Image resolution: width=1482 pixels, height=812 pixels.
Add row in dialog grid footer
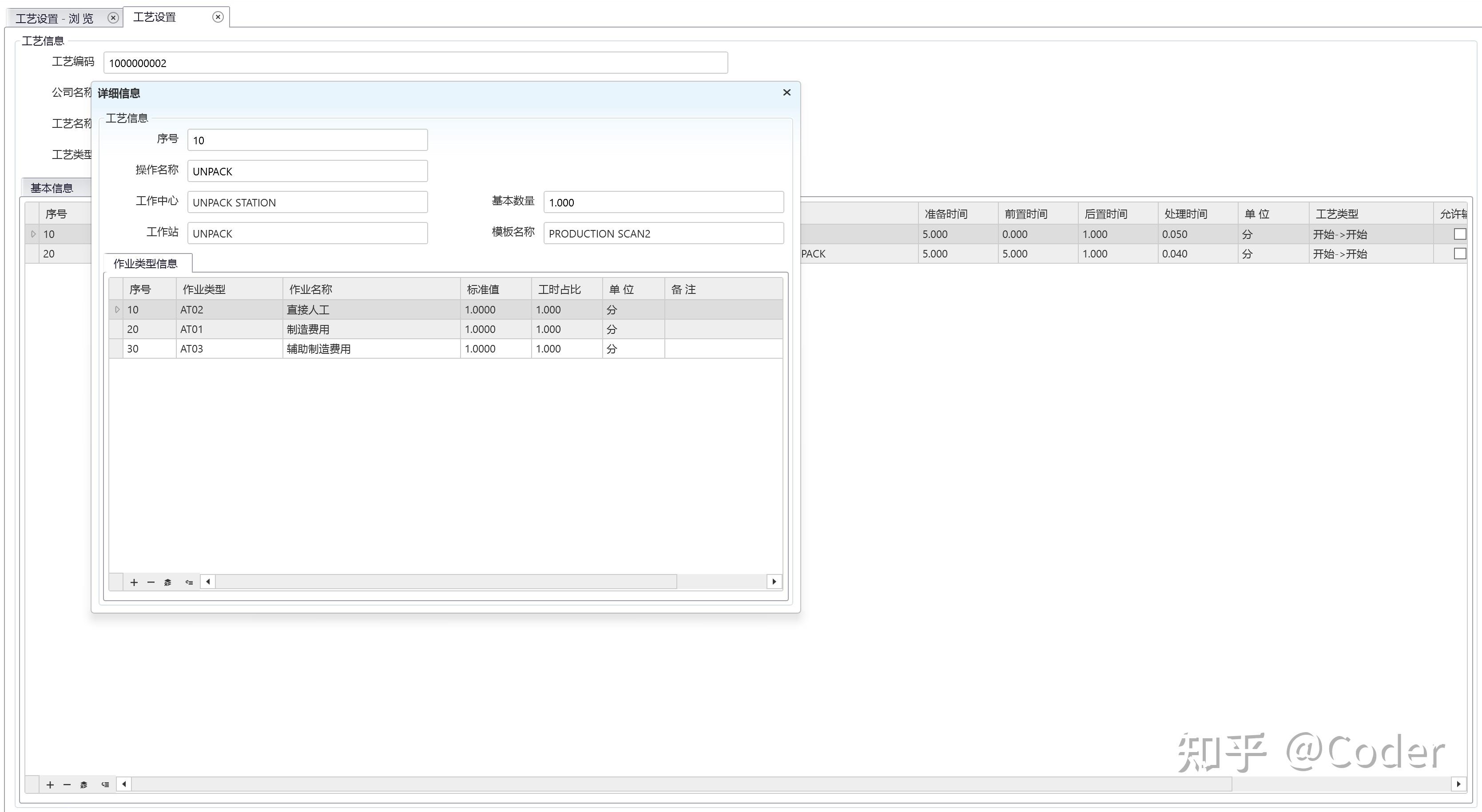click(134, 582)
